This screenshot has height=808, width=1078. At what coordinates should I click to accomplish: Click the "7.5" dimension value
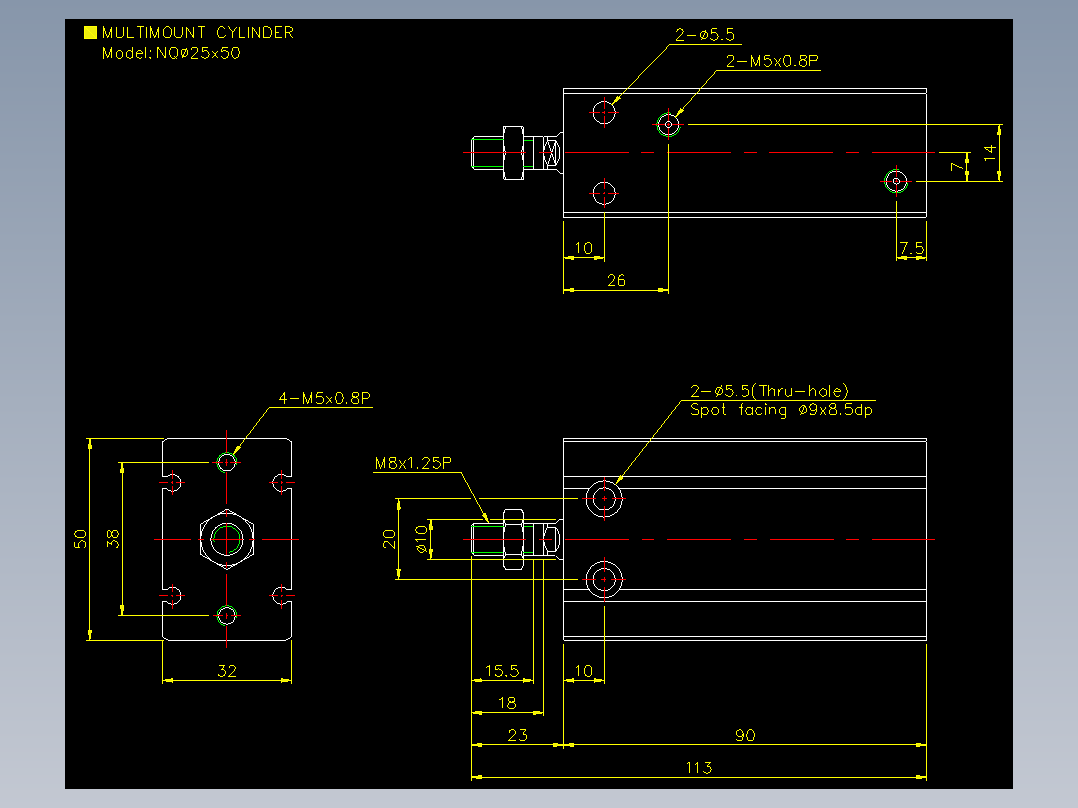click(x=912, y=248)
